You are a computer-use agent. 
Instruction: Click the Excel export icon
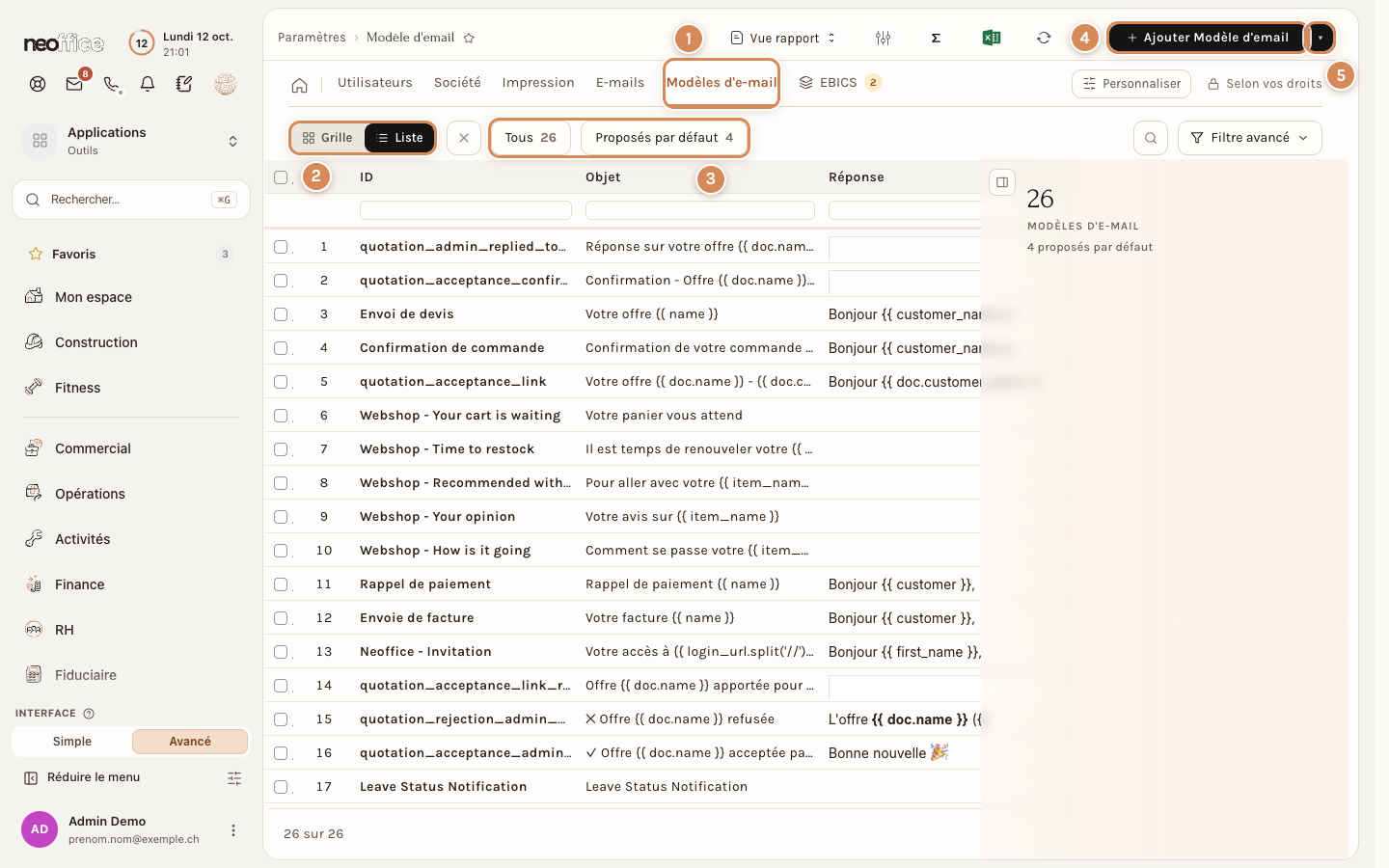(x=991, y=38)
